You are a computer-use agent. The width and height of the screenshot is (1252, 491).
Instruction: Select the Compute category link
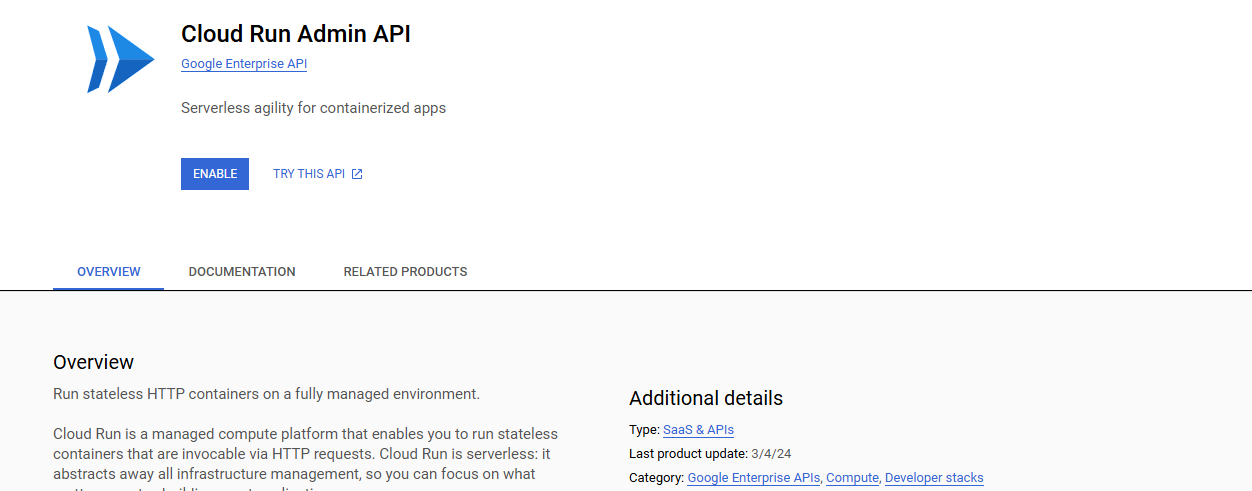click(852, 478)
